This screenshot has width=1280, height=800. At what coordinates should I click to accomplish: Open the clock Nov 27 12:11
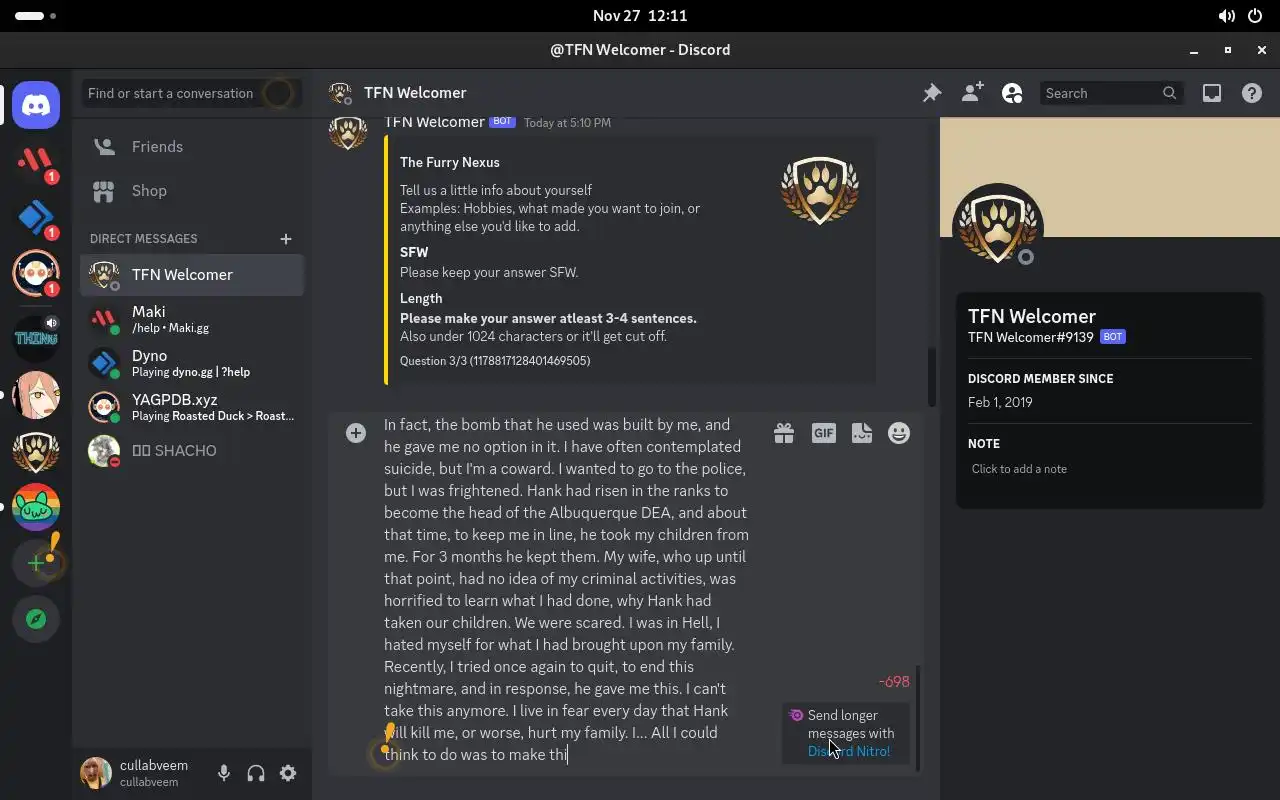coord(640,16)
